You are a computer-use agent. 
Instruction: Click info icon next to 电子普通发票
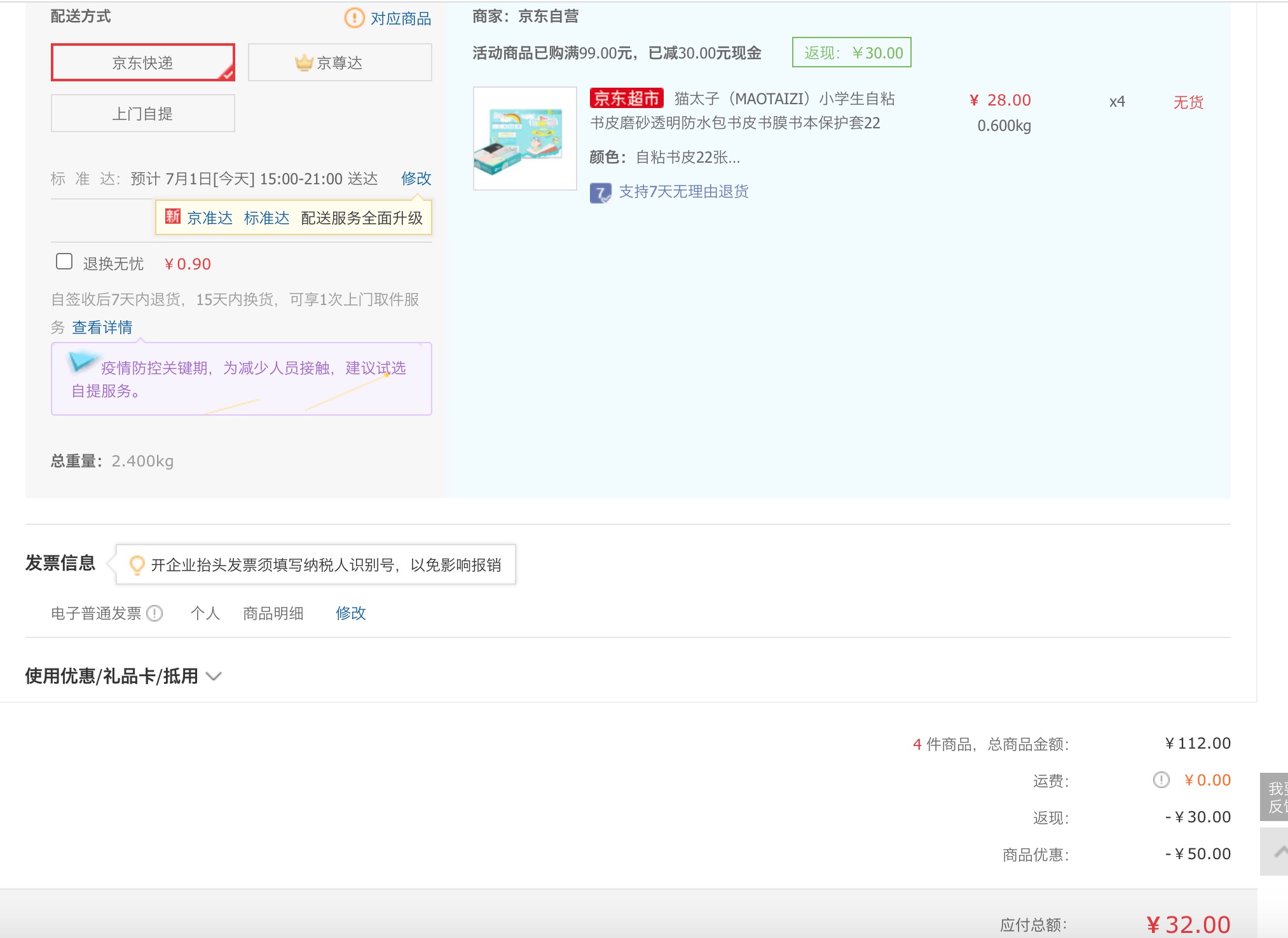[x=154, y=613]
